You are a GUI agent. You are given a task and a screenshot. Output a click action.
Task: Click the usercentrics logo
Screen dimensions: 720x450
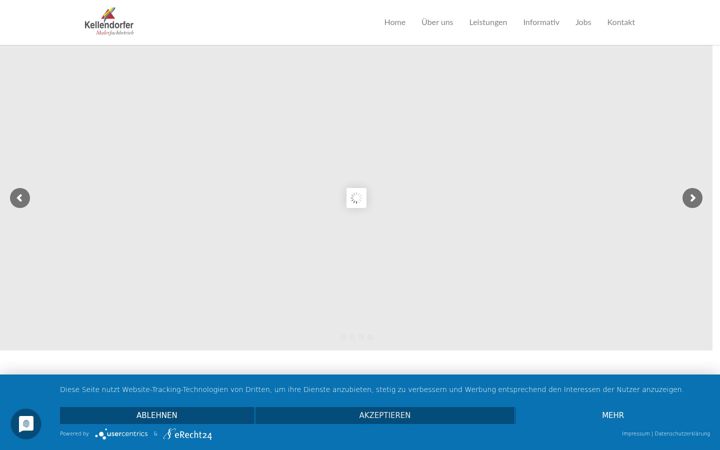[121, 434]
